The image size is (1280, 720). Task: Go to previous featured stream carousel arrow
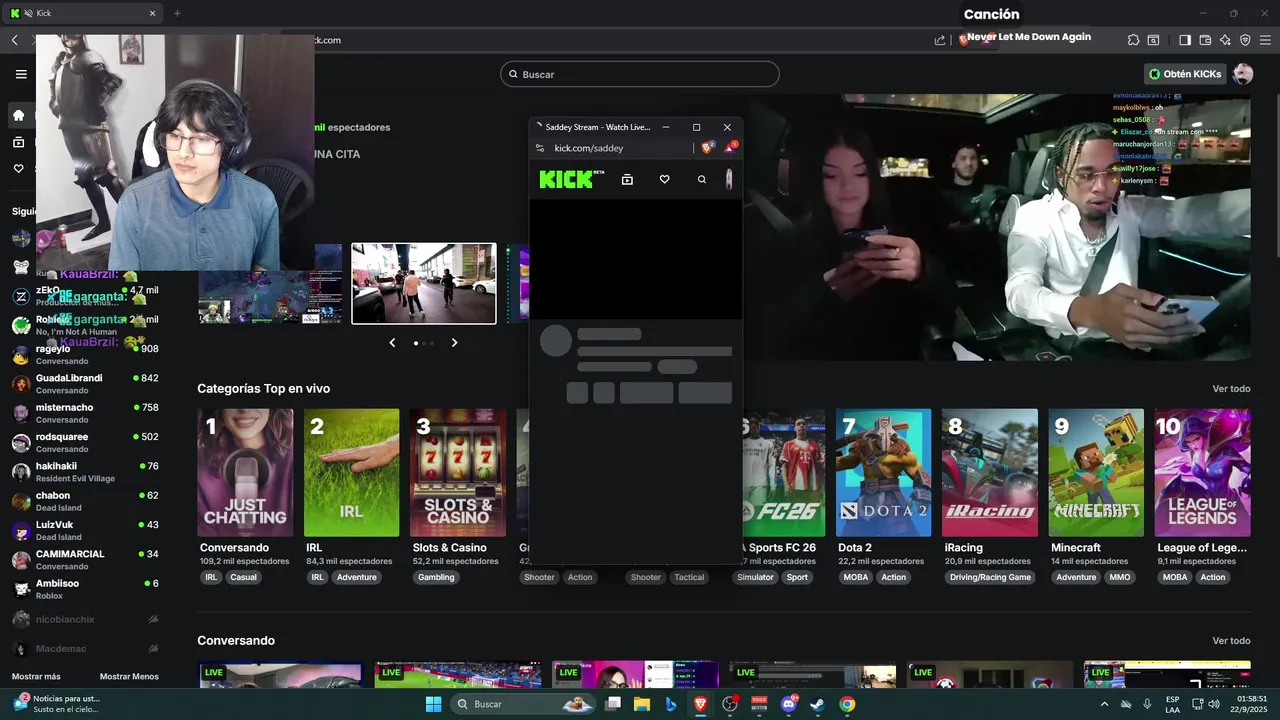tap(392, 343)
